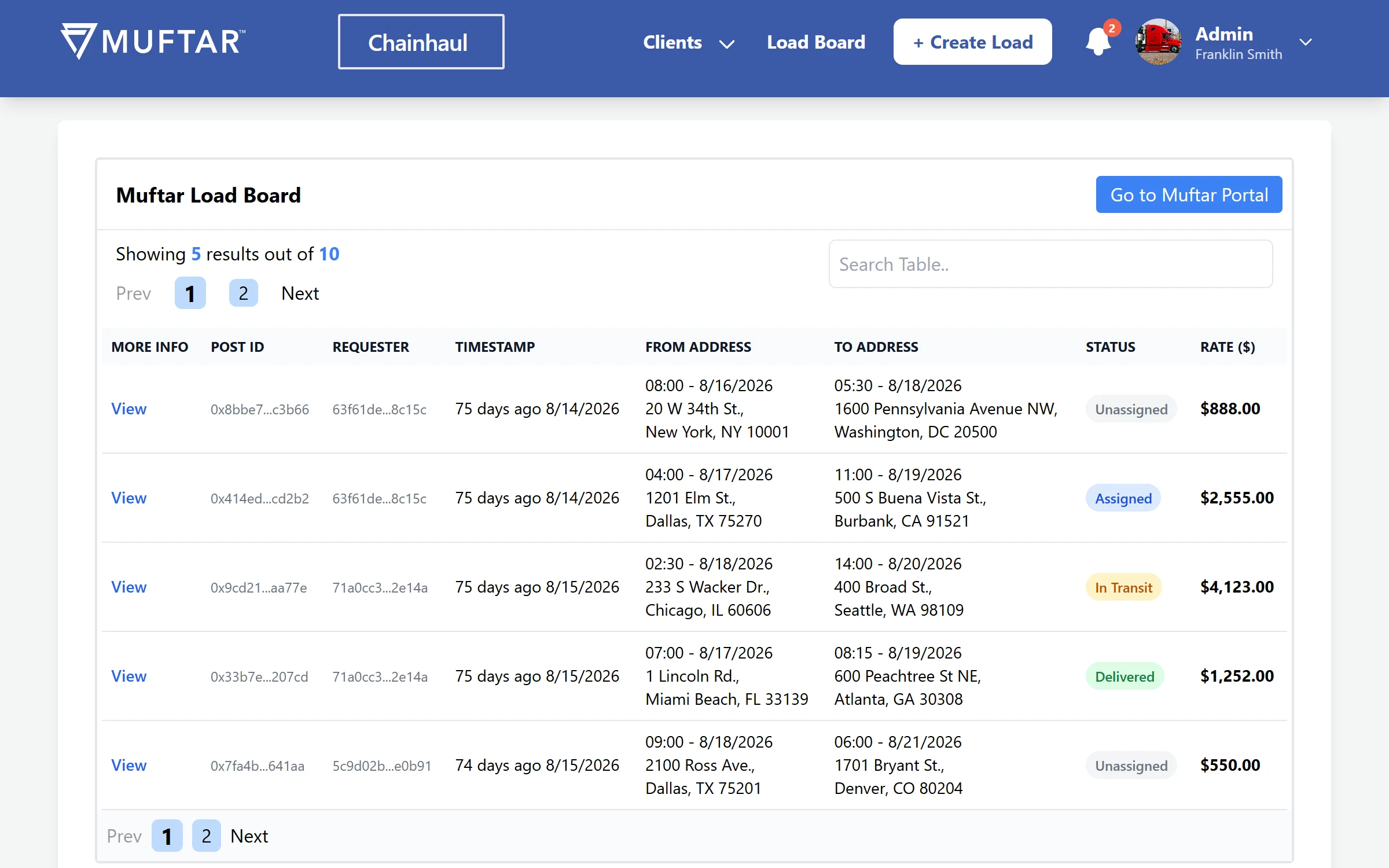Select page 2 in top pagination
This screenshot has height=868, width=1389.
[x=243, y=293]
